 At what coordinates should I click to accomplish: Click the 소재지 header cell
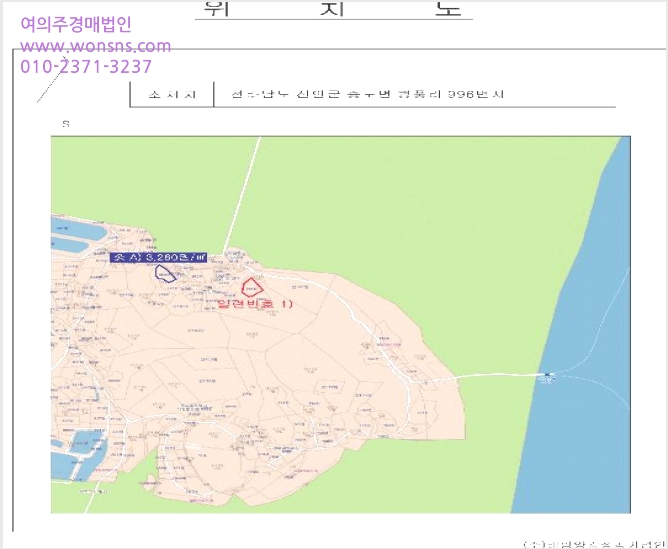172,95
